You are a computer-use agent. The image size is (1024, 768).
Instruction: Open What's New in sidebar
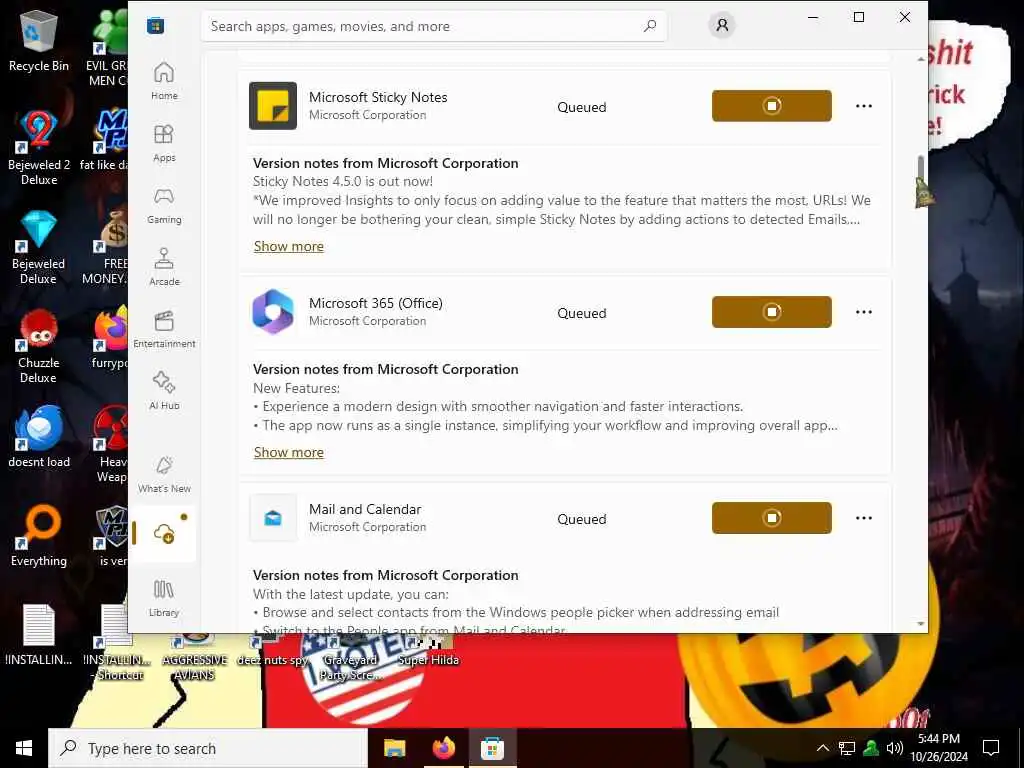[x=164, y=474]
